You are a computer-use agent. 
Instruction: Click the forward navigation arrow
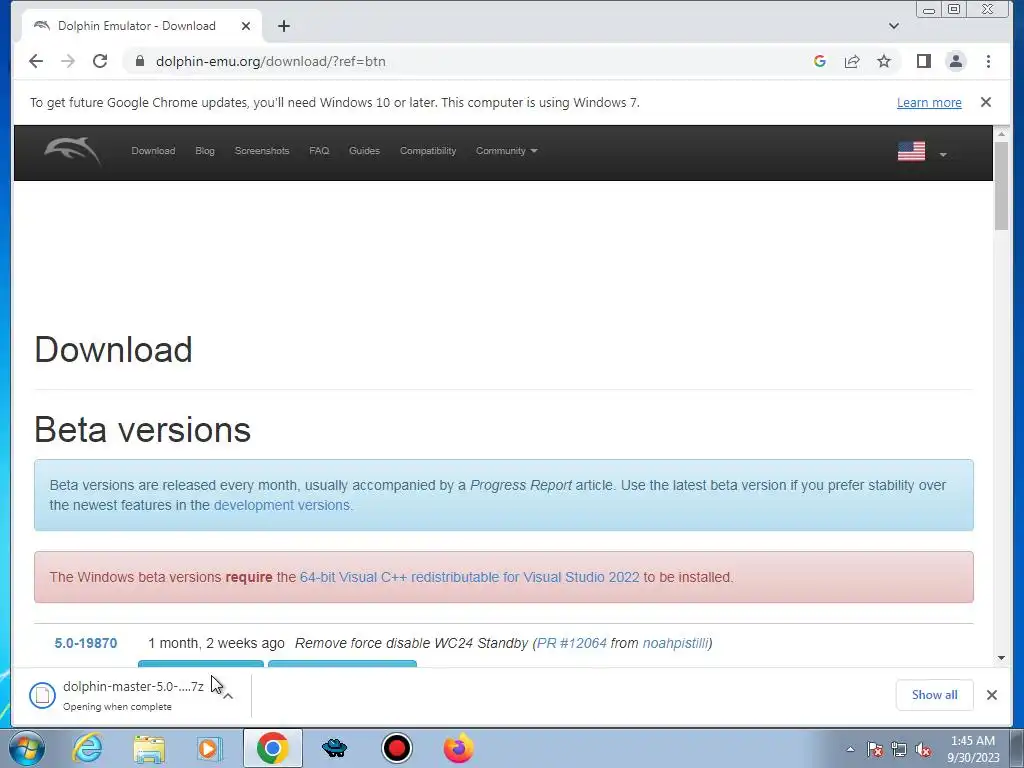[x=68, y=61]
